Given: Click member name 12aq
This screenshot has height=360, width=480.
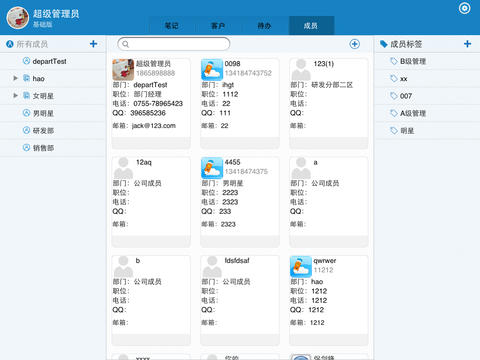Looking at the screenshot, I should click(x=144, y=162).
